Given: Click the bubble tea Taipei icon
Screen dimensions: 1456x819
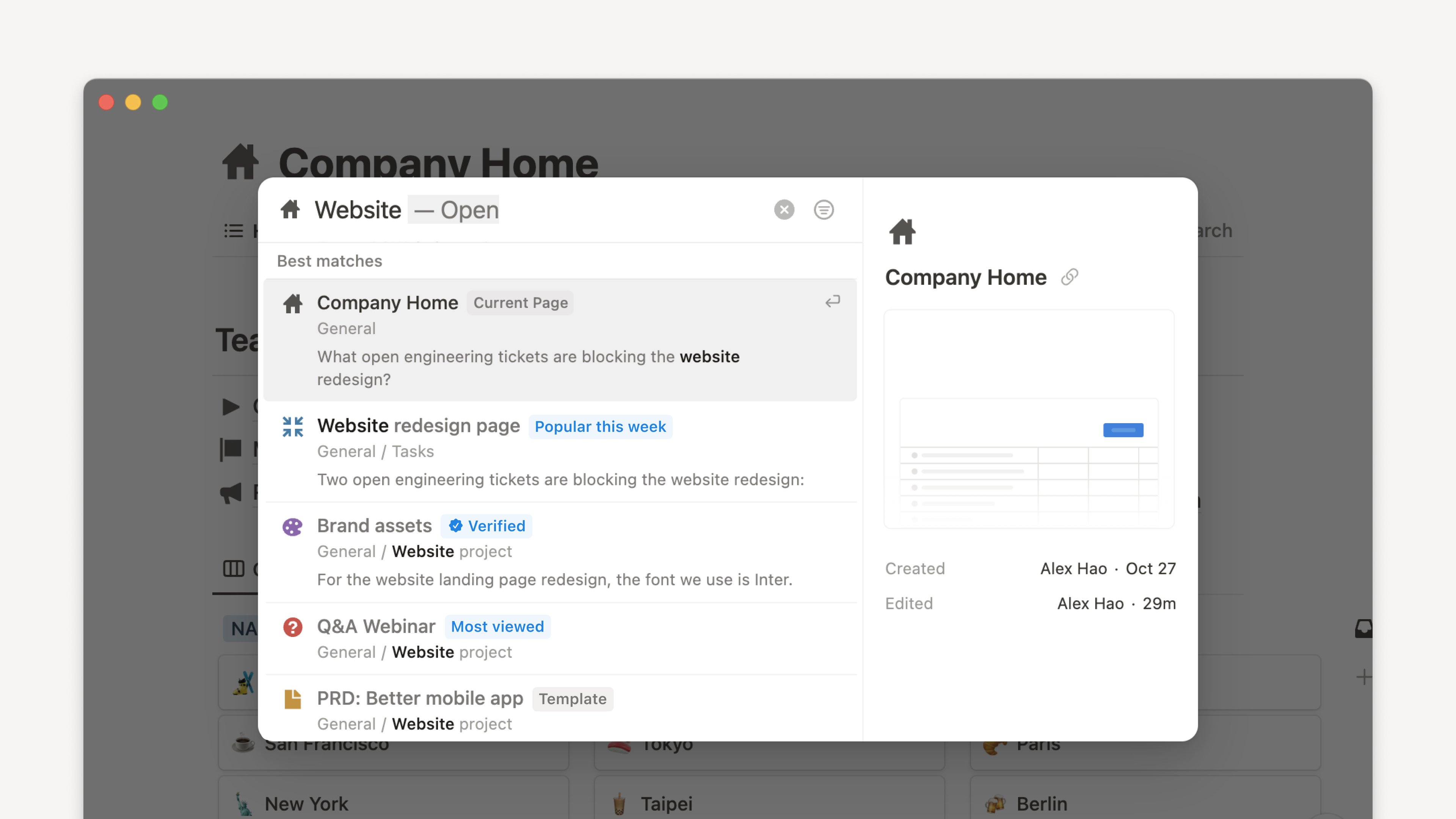Looking at the screenshot, I should (619, 803).
